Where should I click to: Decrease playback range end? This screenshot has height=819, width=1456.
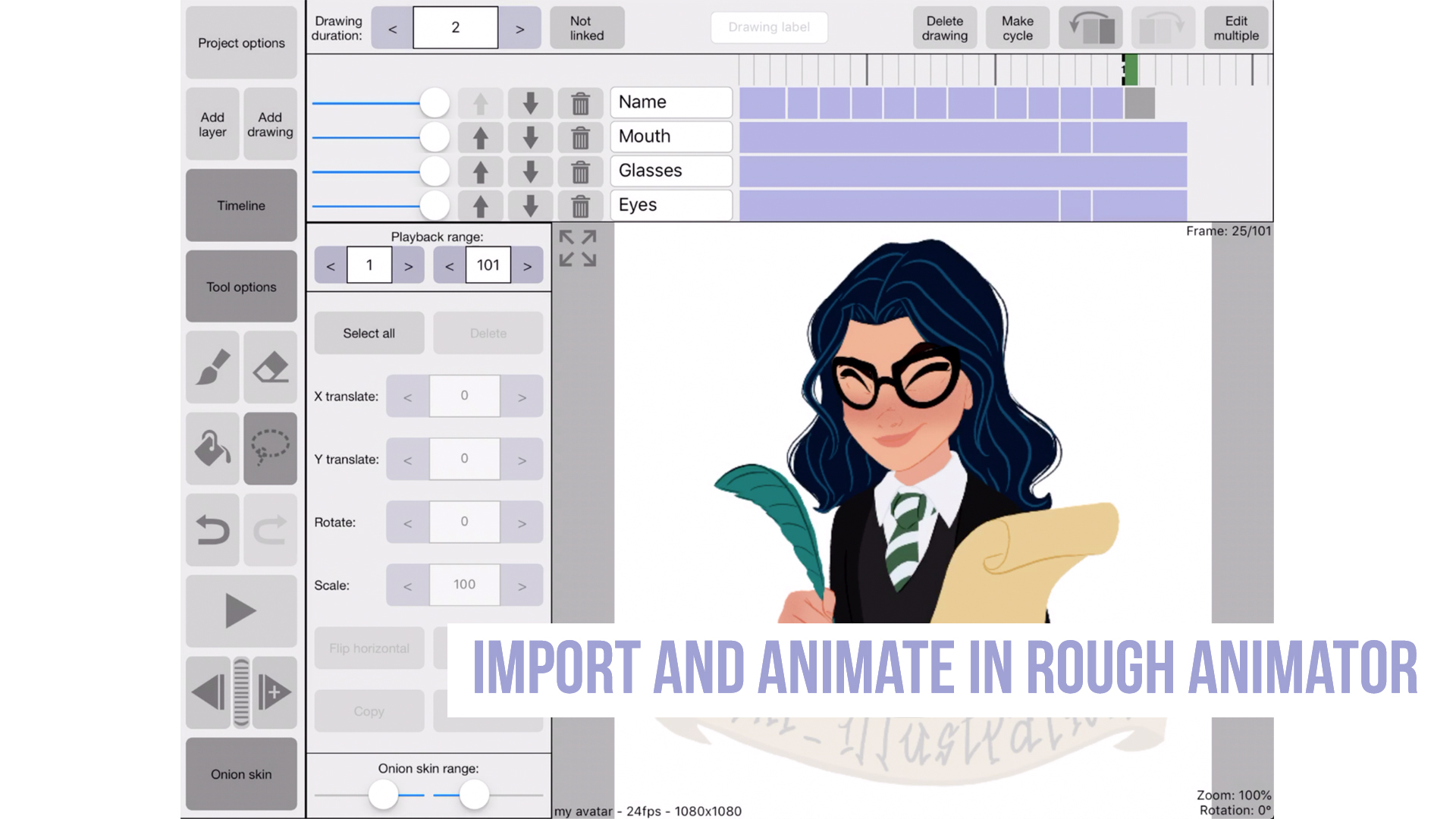450,265
